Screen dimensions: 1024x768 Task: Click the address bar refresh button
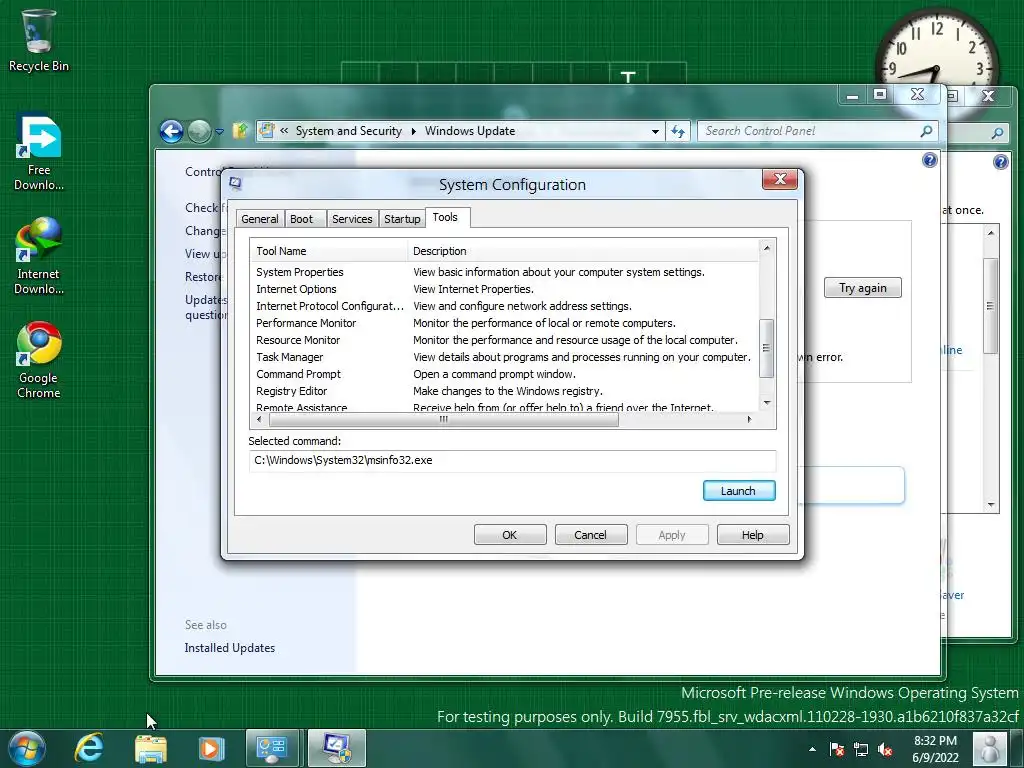point(678,131)
